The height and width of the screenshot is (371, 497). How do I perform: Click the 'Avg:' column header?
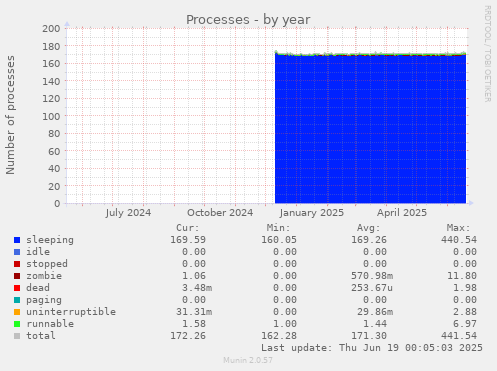368,228
